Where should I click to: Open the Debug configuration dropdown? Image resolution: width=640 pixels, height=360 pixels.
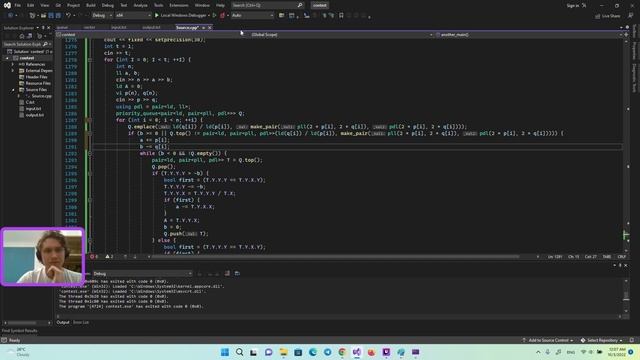[102, 16]
